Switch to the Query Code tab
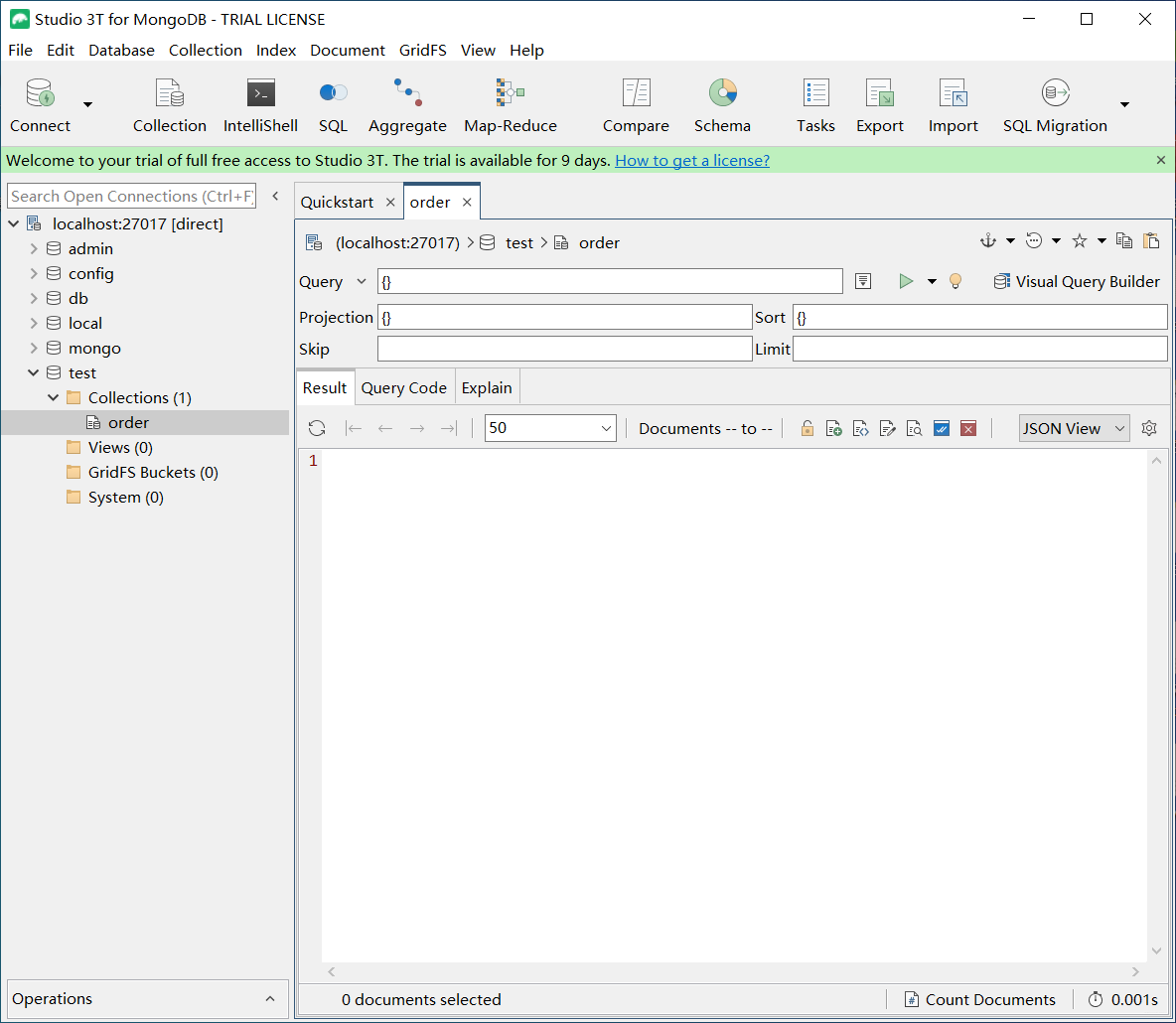Screen dimensions: 1176x1023 click(x=403, y=388)
